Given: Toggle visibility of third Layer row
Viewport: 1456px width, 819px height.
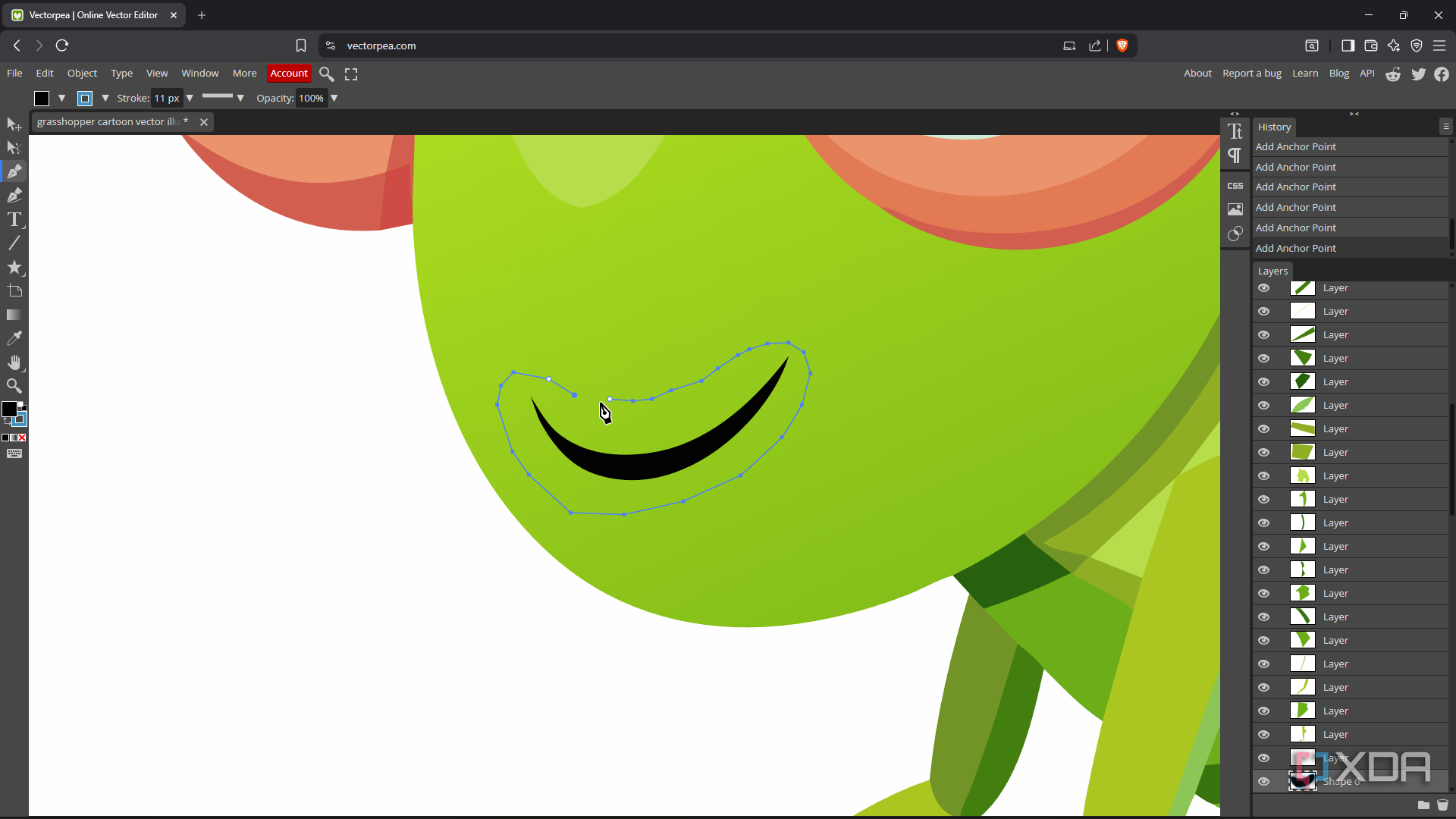Looking at the screenshot, I should coord(1263,335).
